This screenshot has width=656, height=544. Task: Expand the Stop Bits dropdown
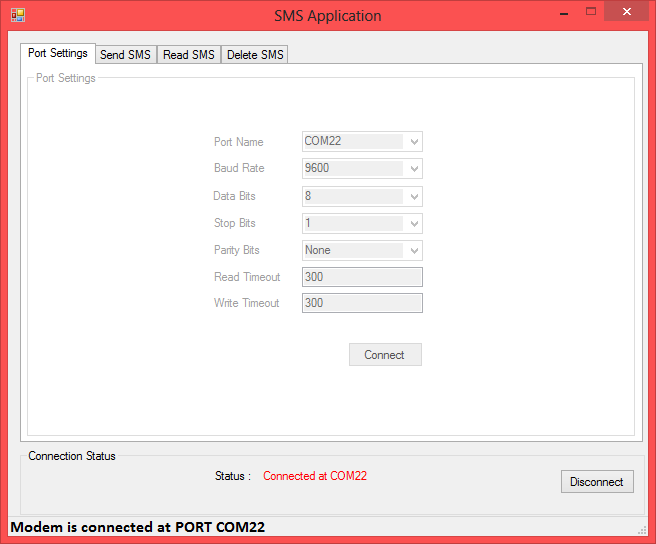[362, 223]
